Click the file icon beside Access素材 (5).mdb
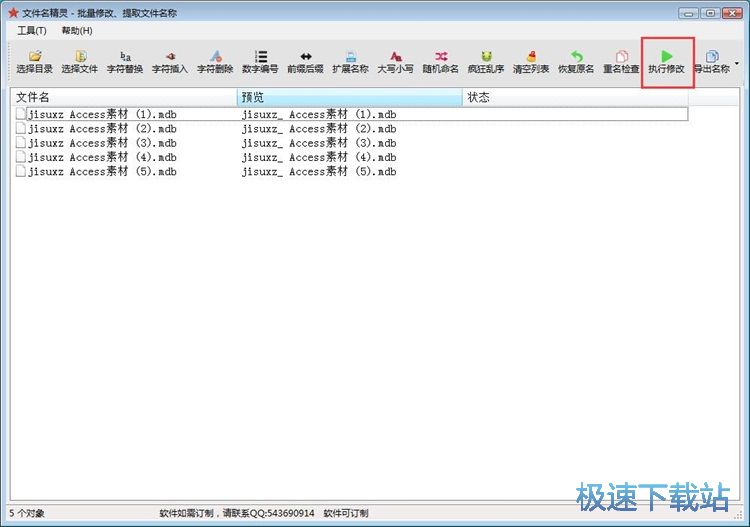 coord(21,171)
